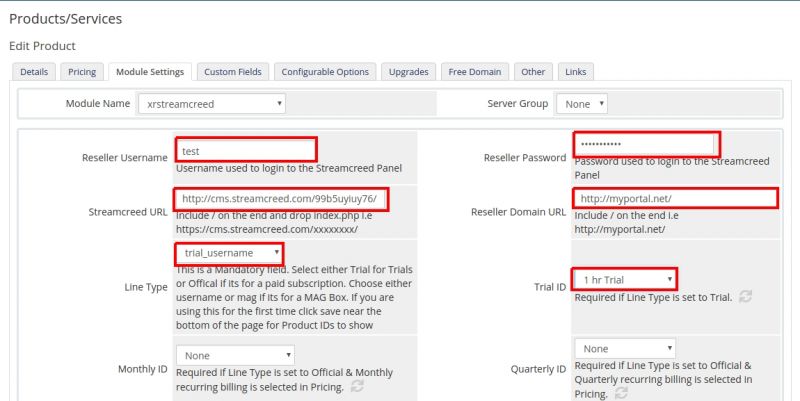800x401 pixels.
Task: Click refresh icon beside Trial ID description
Action: pyautogui.click(x=745, y=297)
